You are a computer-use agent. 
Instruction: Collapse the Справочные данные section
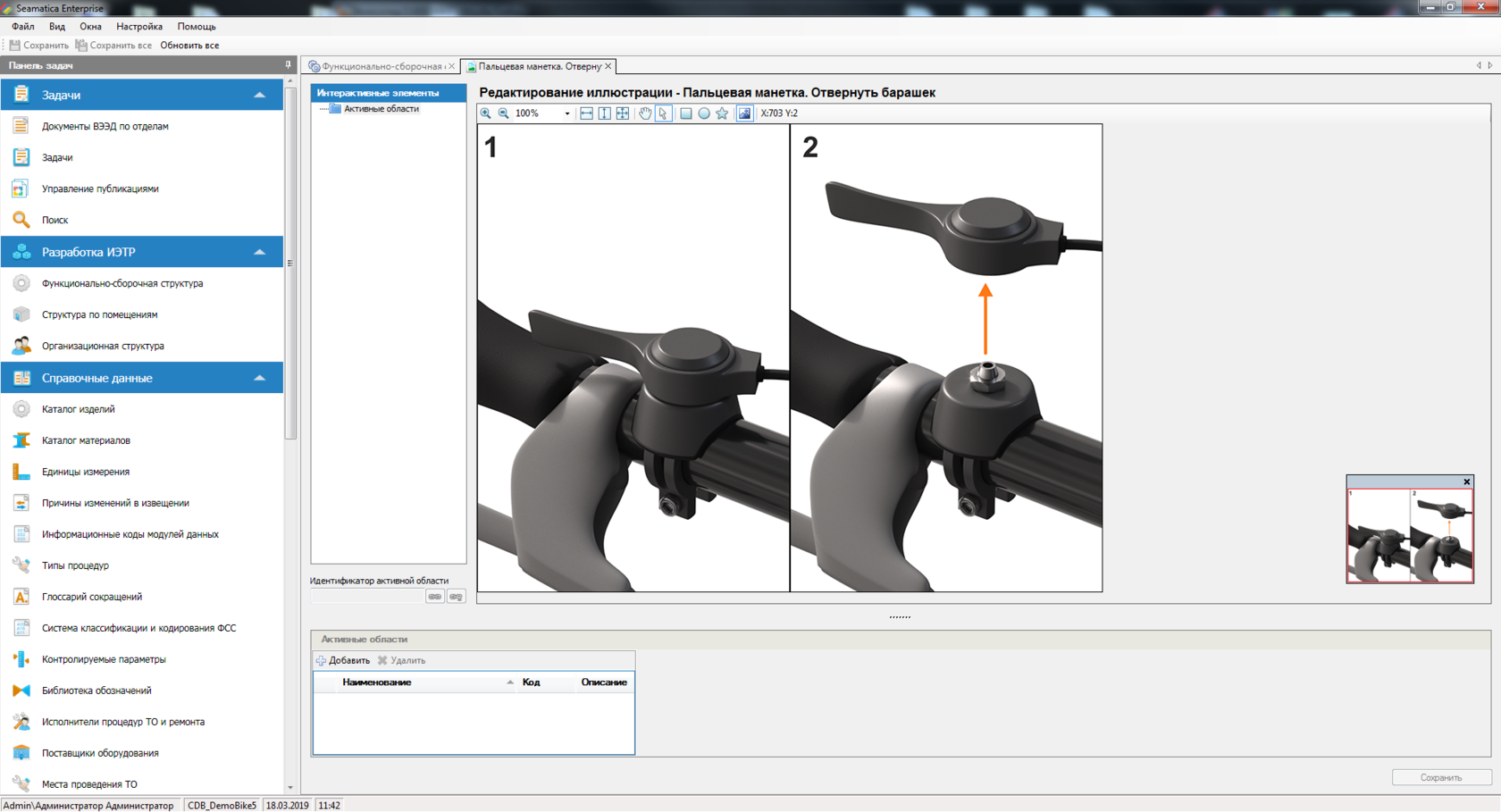[x=259, y=378]
